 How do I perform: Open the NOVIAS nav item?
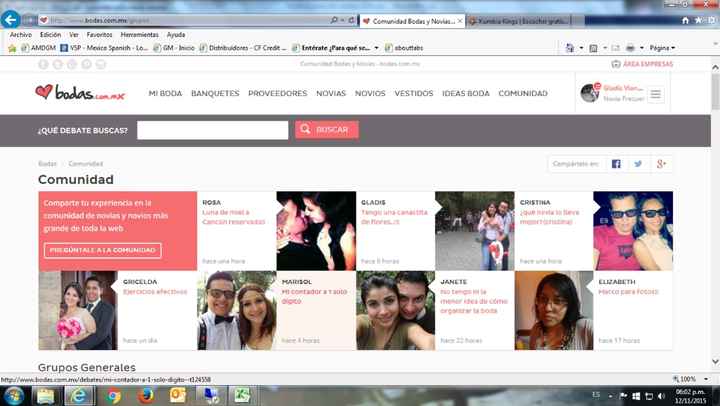pyautogui.click(x=331, y=93)
